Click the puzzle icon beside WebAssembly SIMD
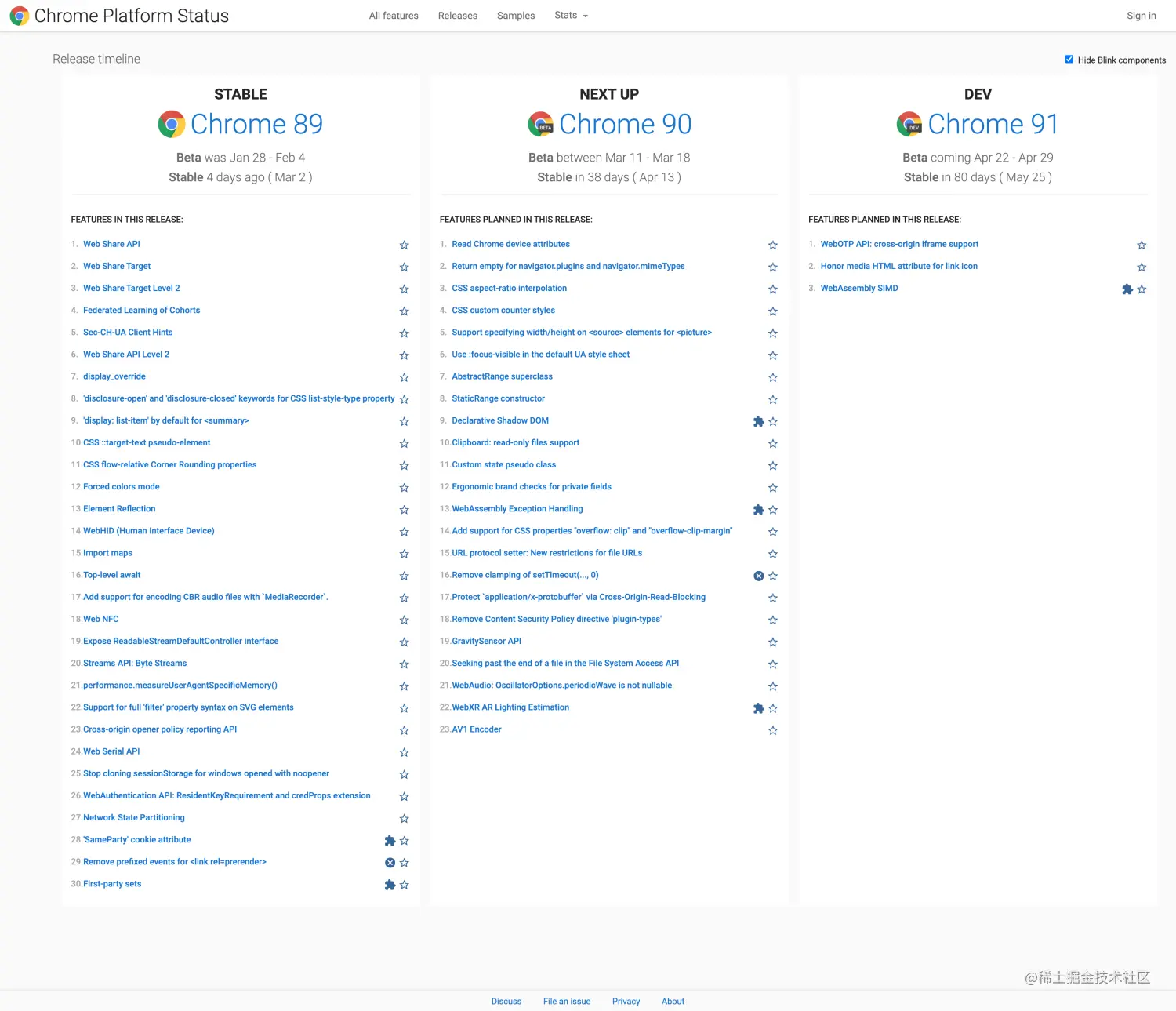1176x1011 pixels. pyautogui.click(x=1127, y=289)
